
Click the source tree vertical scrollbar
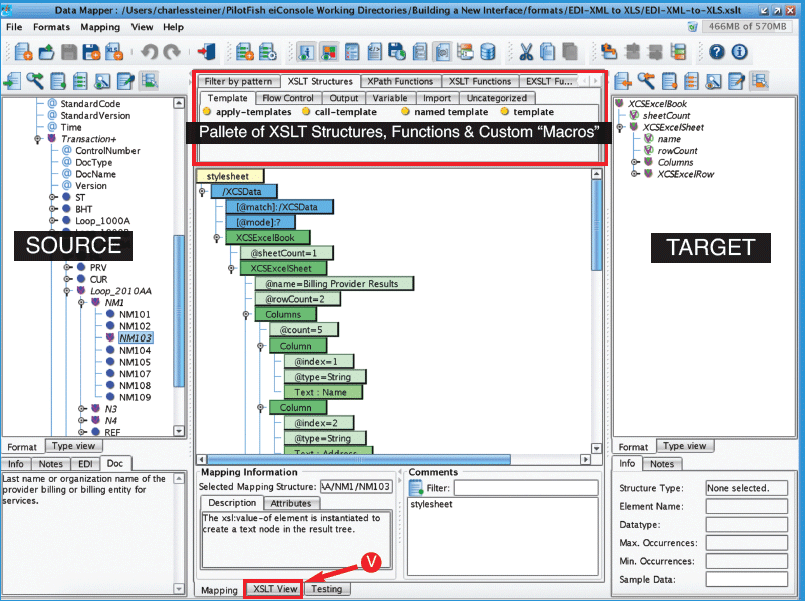(x=179, y=311)
